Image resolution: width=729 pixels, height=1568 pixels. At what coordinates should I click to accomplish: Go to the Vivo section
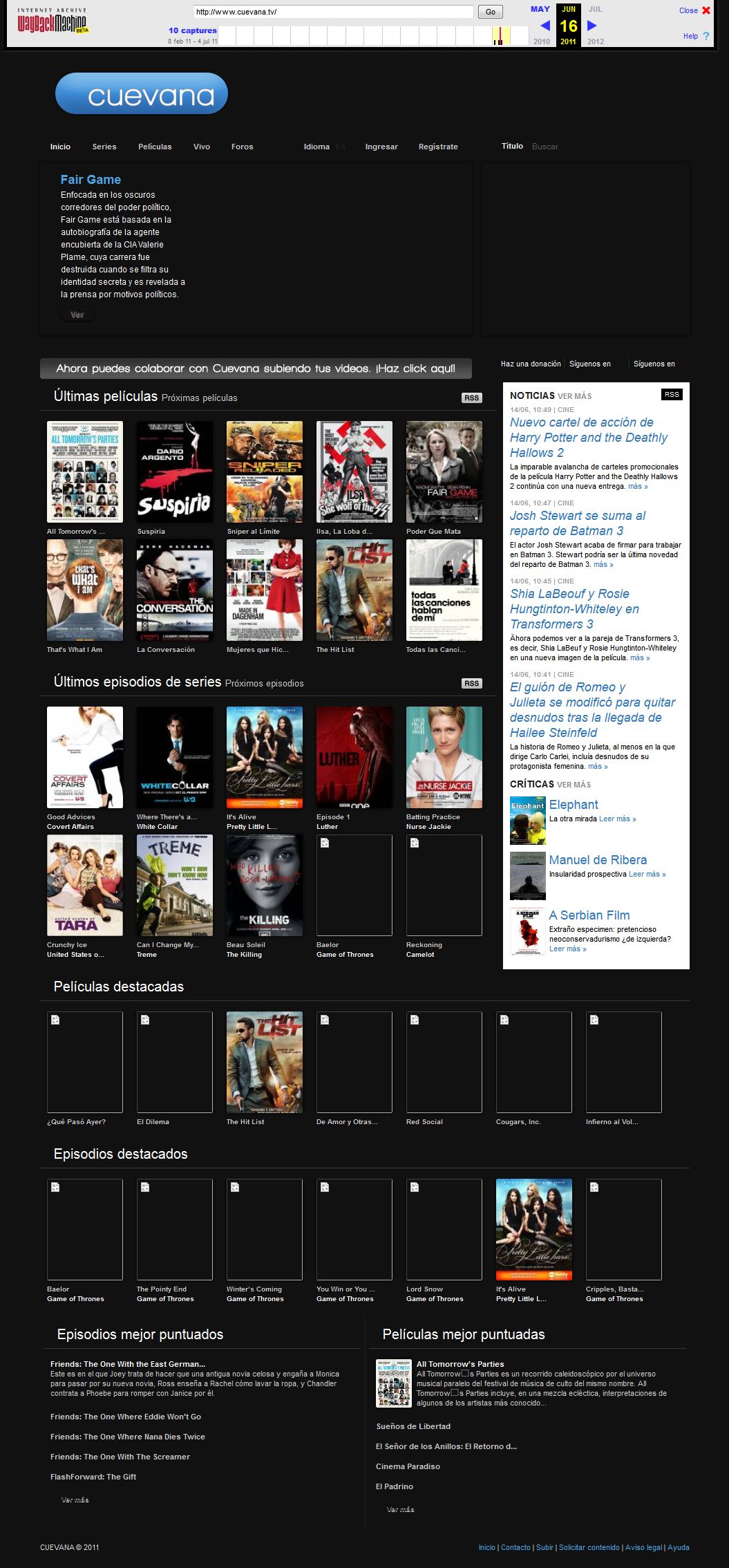point(202,147)
